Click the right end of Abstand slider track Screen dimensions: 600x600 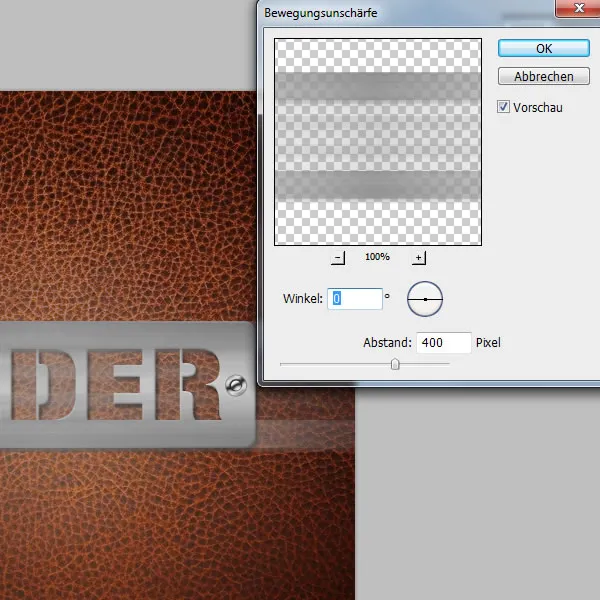pyautogui.click(x=448, y=365)
